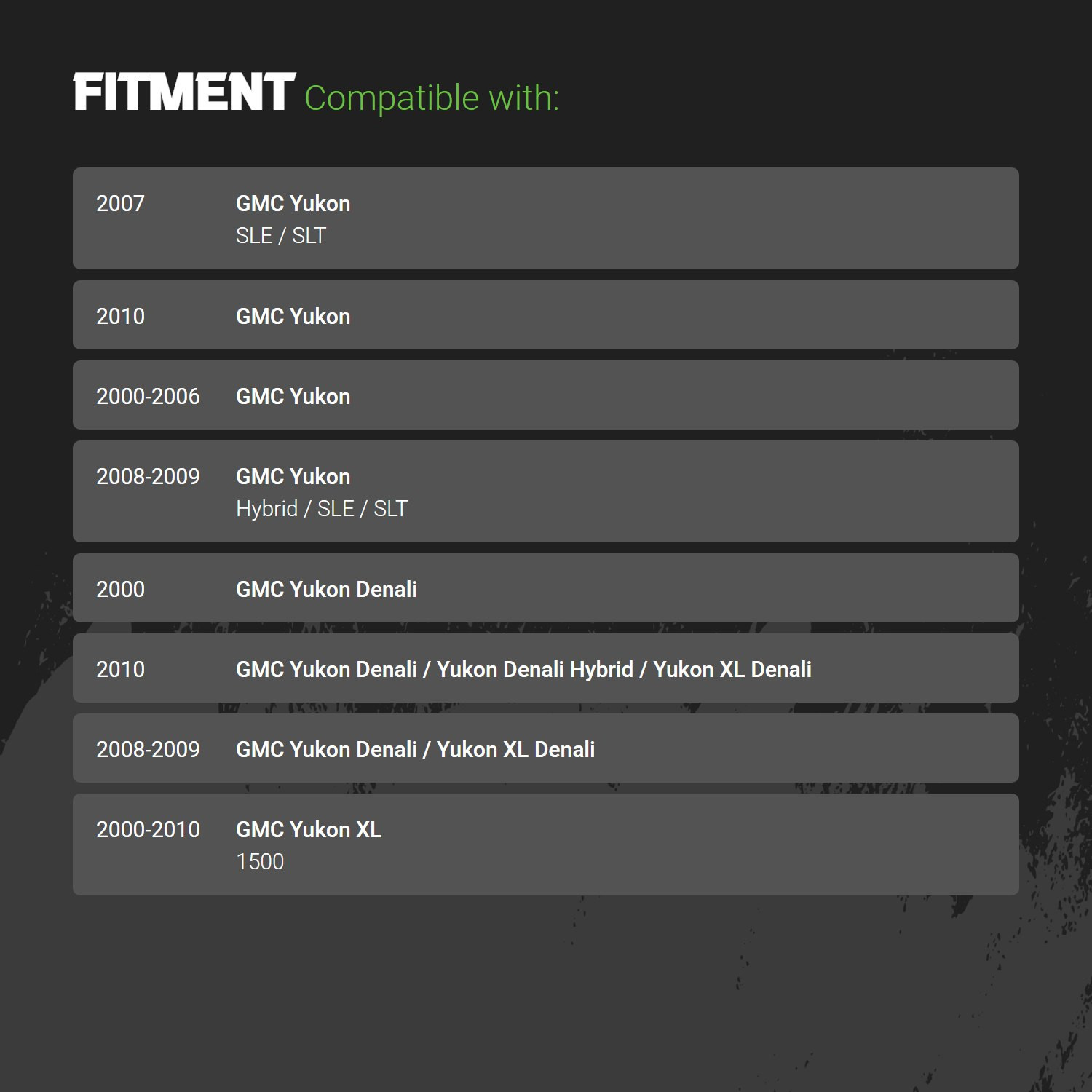Select the 2007 GMC Yukon row
Image resolution: width=1092 pixels, height=1092 pixels.
click(546, 218)
